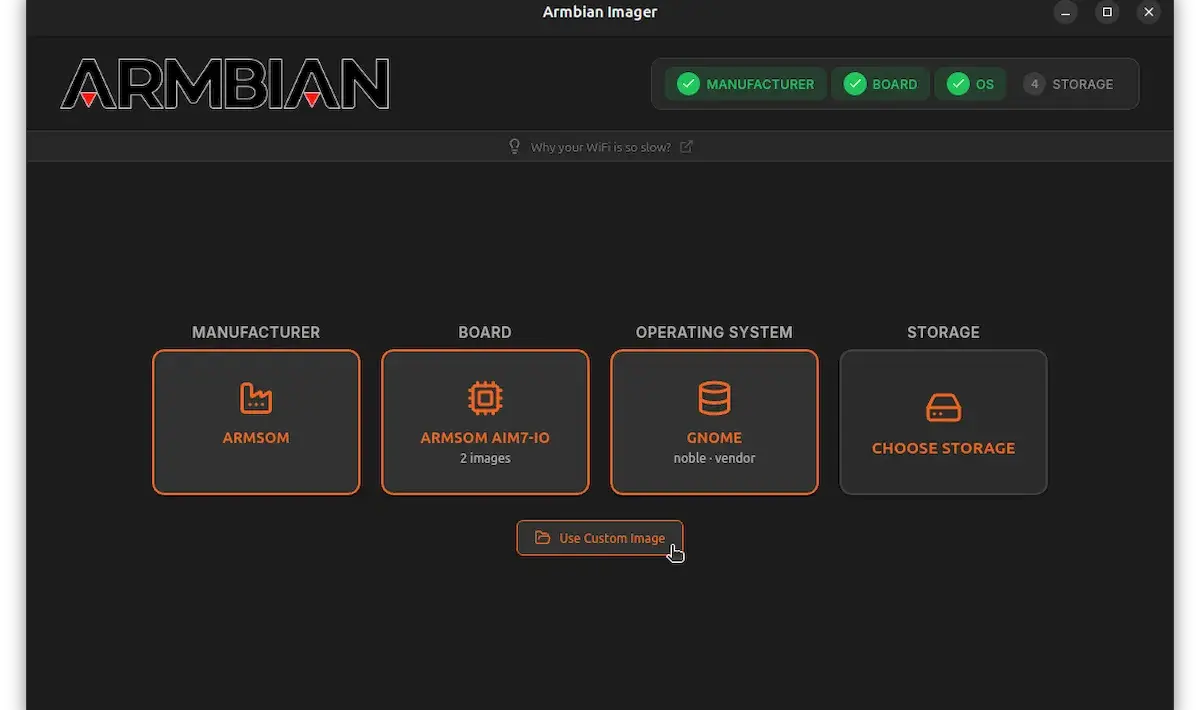Click the Armbian logo
The width and height of the screenshot is (1200, 710).
[225, 84]
